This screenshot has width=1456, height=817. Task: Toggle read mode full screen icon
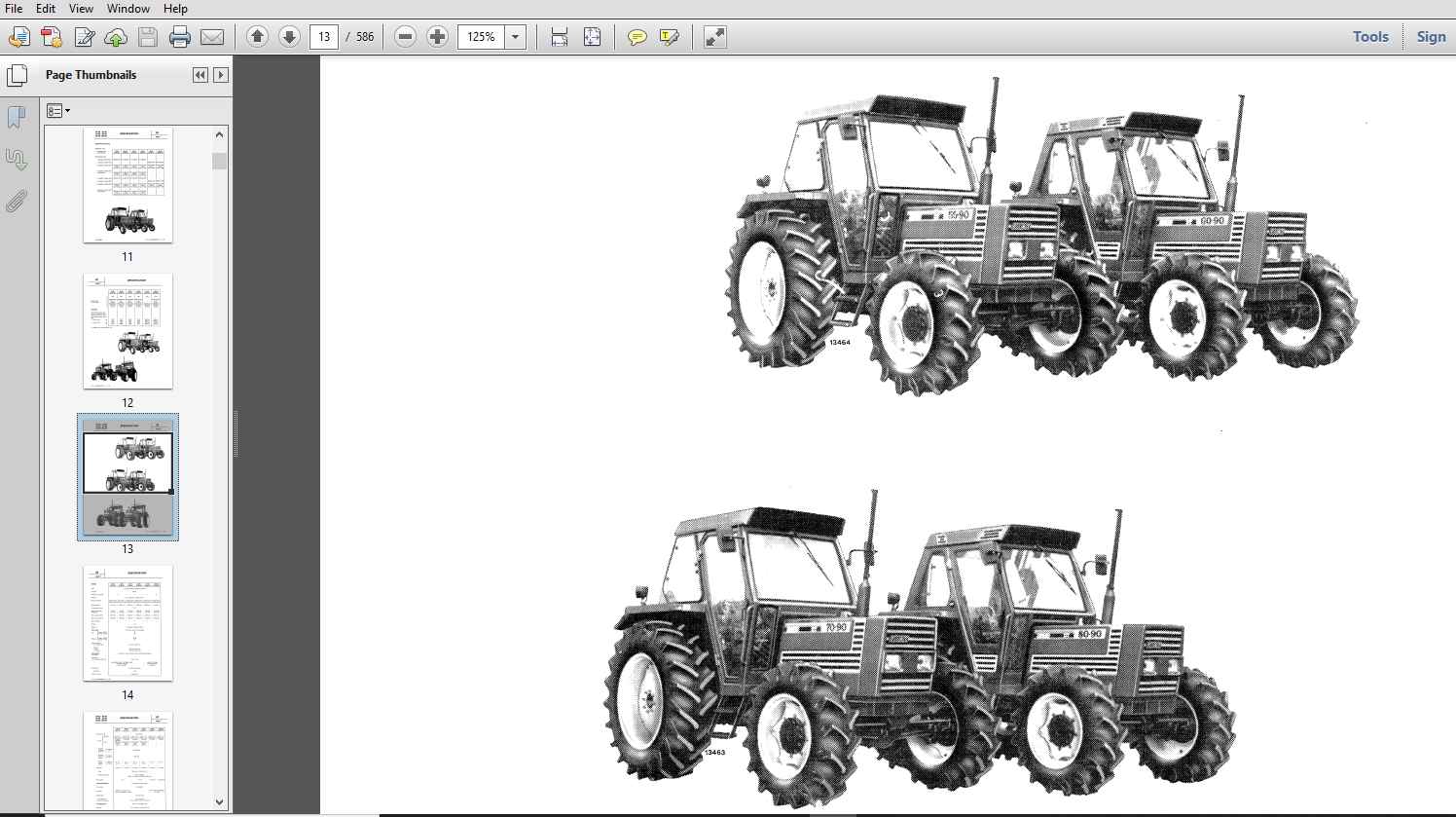pos(715,37)
